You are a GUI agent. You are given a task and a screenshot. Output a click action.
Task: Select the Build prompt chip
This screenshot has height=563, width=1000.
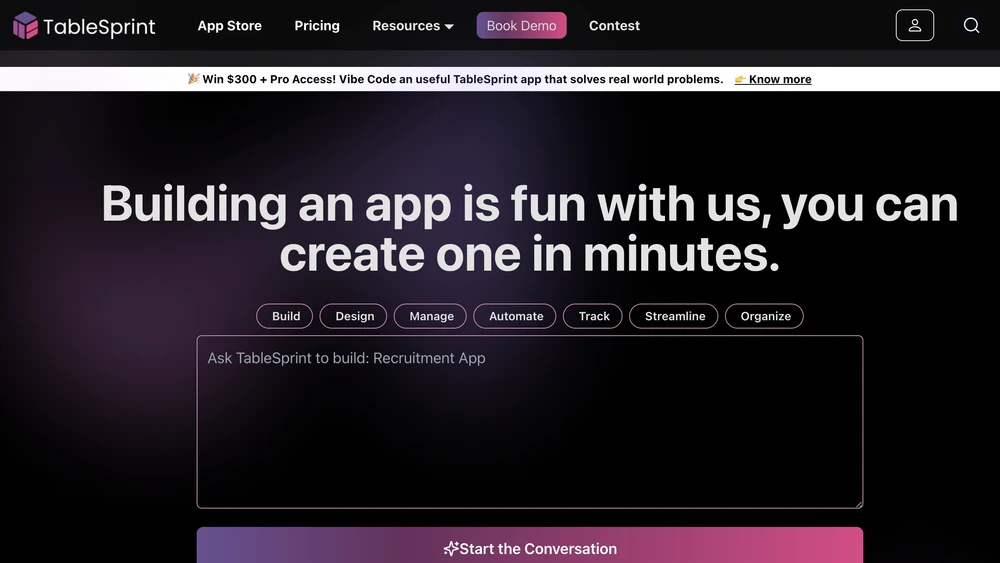click(284, 316)
